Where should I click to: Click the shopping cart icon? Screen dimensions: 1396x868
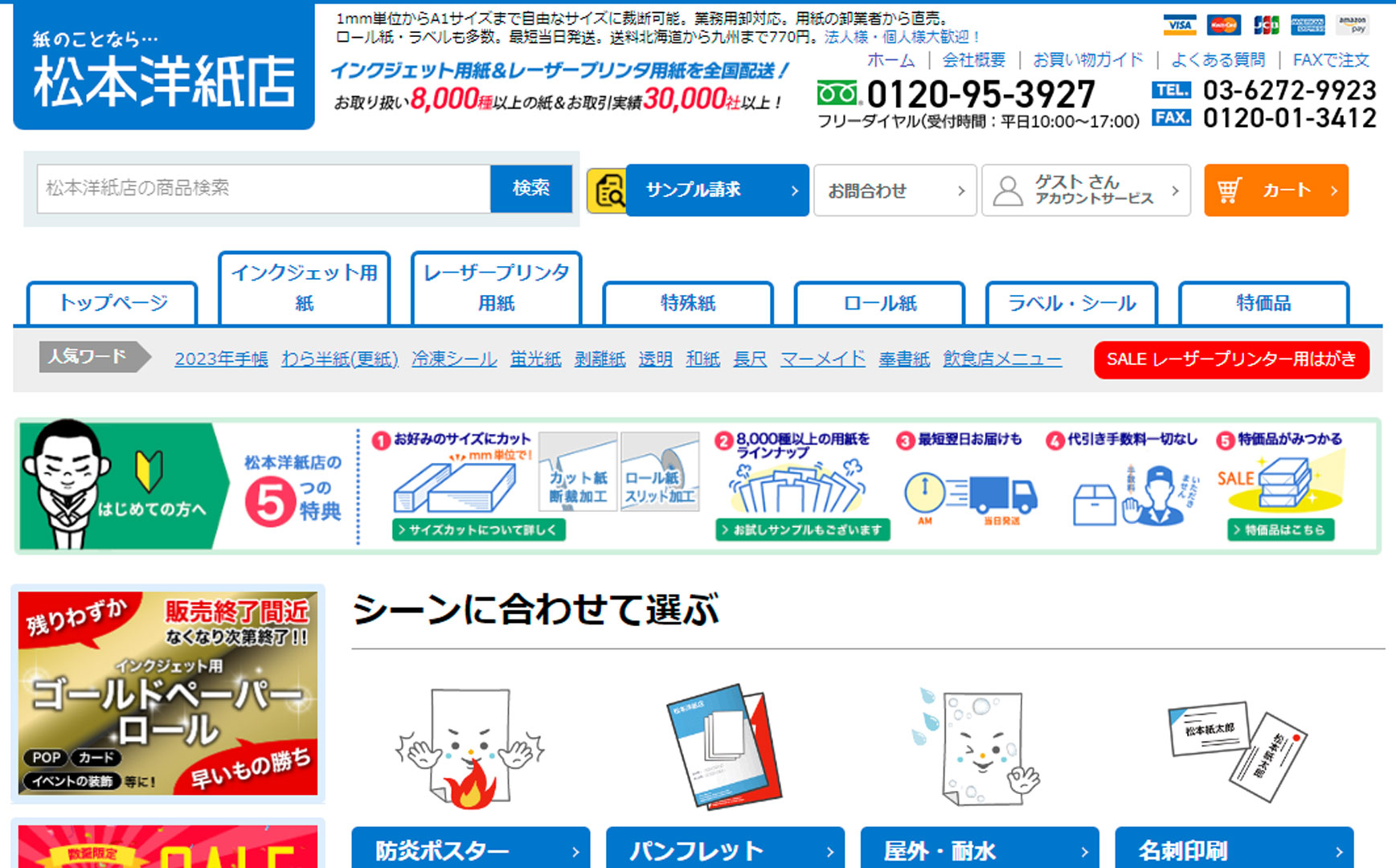[x=1229, y=190]
